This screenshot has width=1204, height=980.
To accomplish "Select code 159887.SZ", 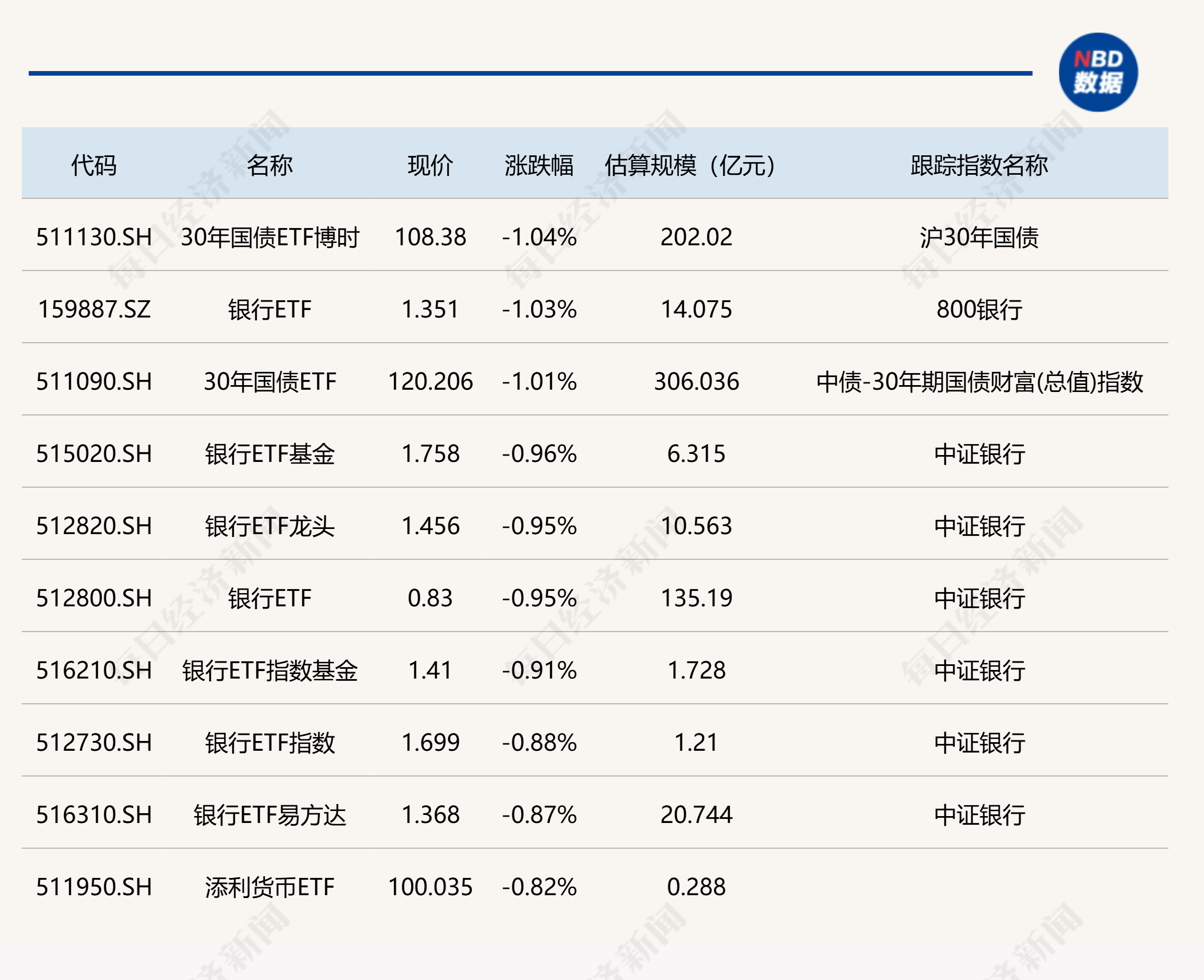I will 94,309.
